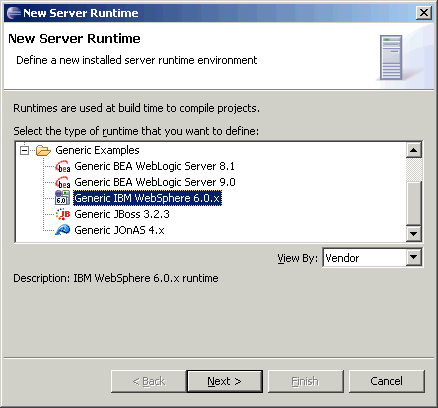Click the Generic Examples folder icon
Viewport: 438px width, 408px height.
pyautogui.click(x=43, y=151)
